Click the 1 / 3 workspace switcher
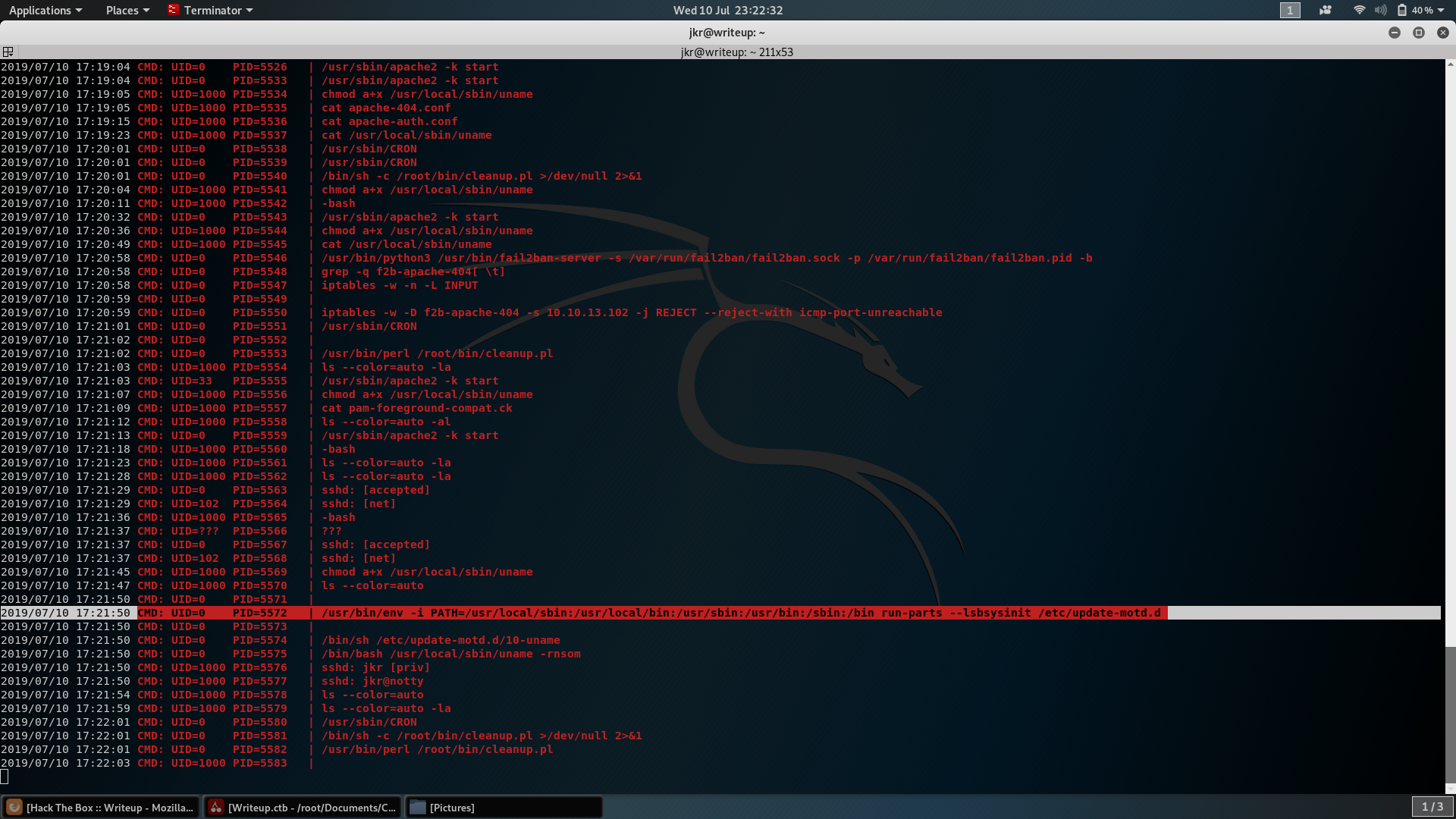The height and width of the screenshot is (819, 1456). point(1432,806)
